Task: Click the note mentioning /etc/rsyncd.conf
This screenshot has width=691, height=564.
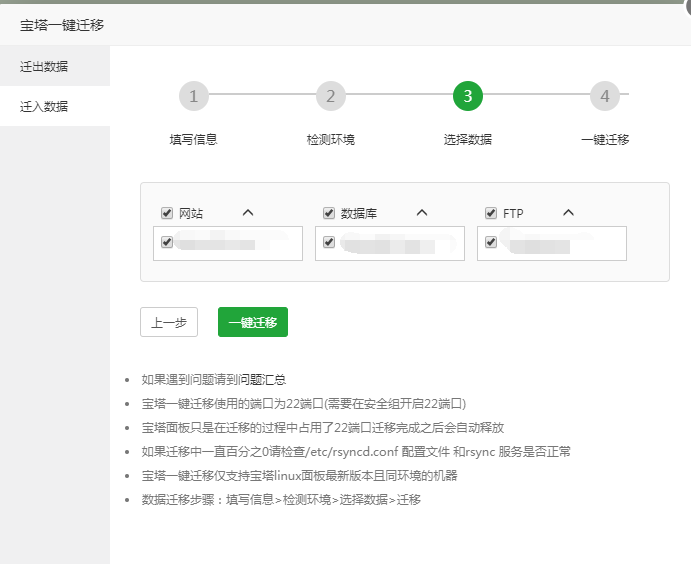Action: [356, 452]
